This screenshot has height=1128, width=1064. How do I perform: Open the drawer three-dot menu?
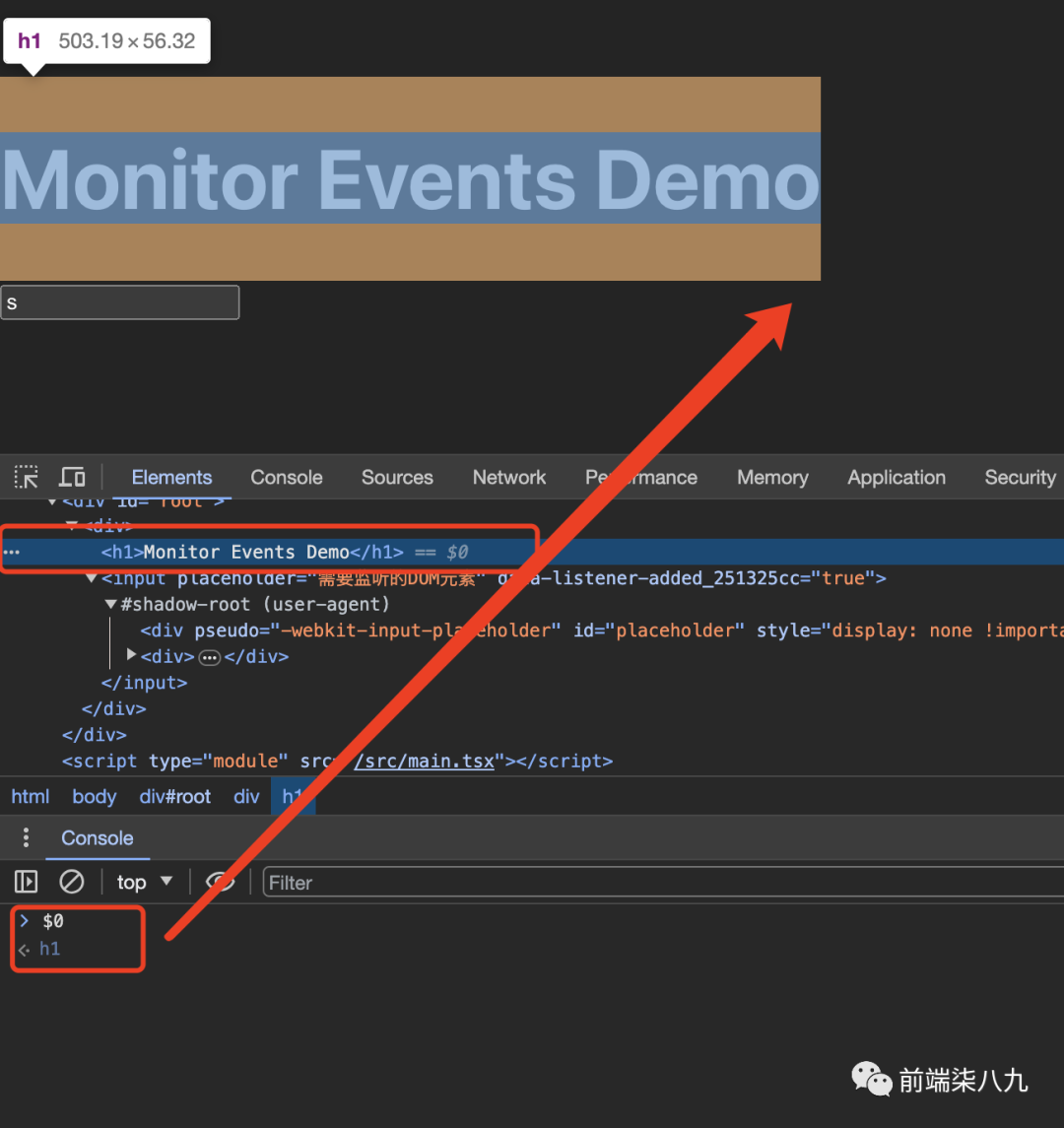[x=26, y=837]
